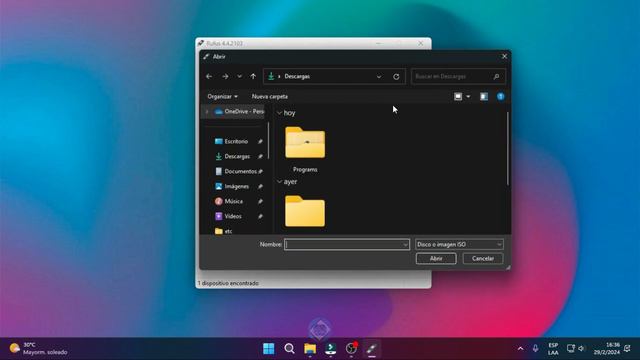The height and width of the screenshot is (360, 640).
Task: Click the pin next to Escritorio
Action: coord(260,142)
